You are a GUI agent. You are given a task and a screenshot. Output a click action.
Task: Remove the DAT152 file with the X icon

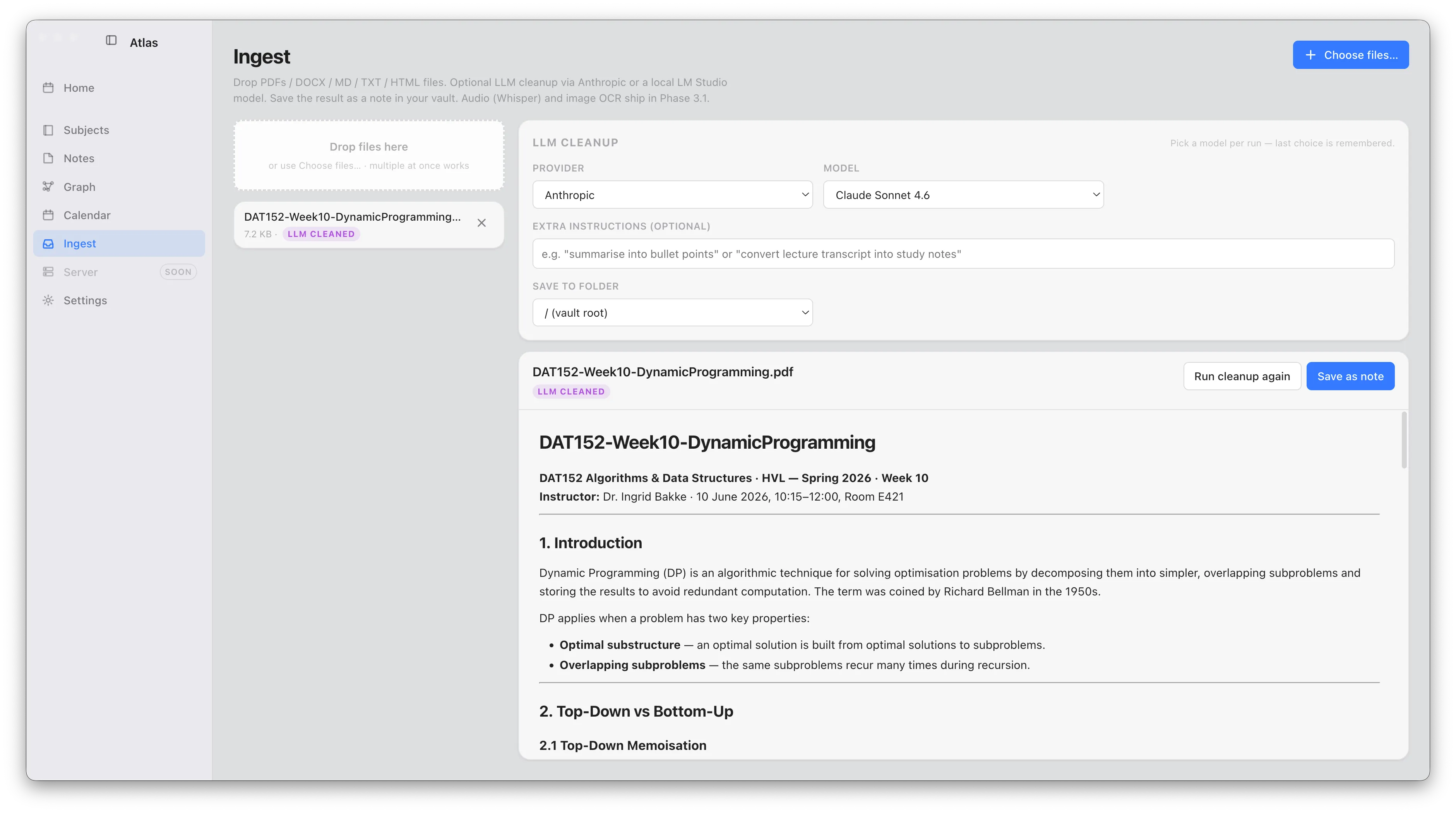481,223
